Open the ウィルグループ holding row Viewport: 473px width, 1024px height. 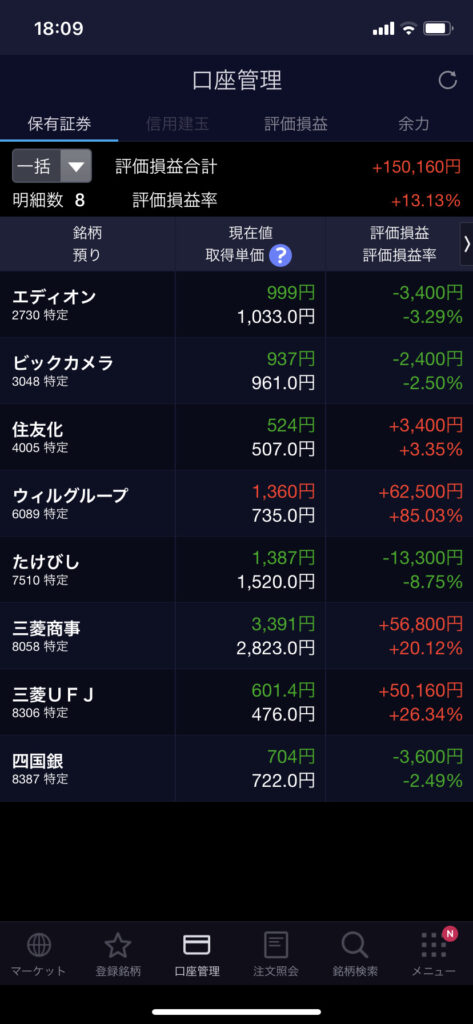[x=236, y=503]
